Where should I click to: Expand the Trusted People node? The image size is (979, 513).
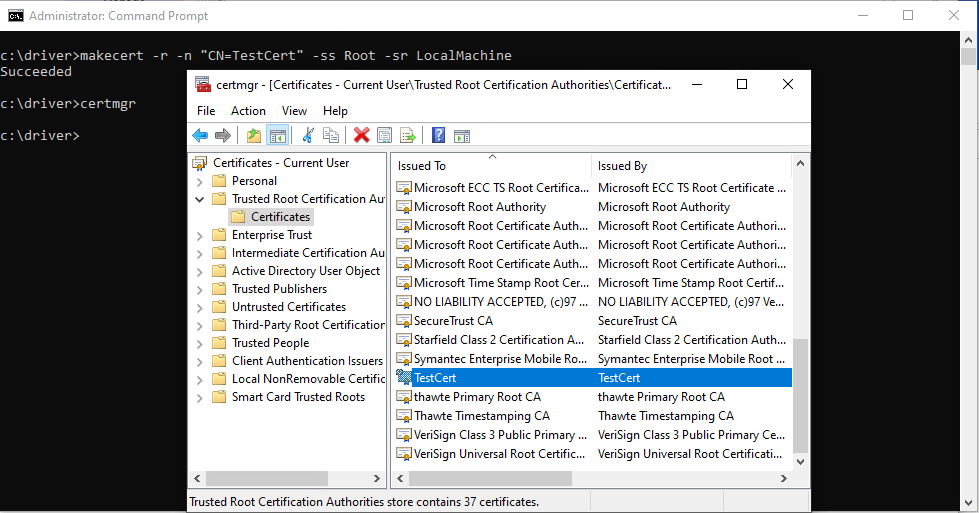point(199,344)
